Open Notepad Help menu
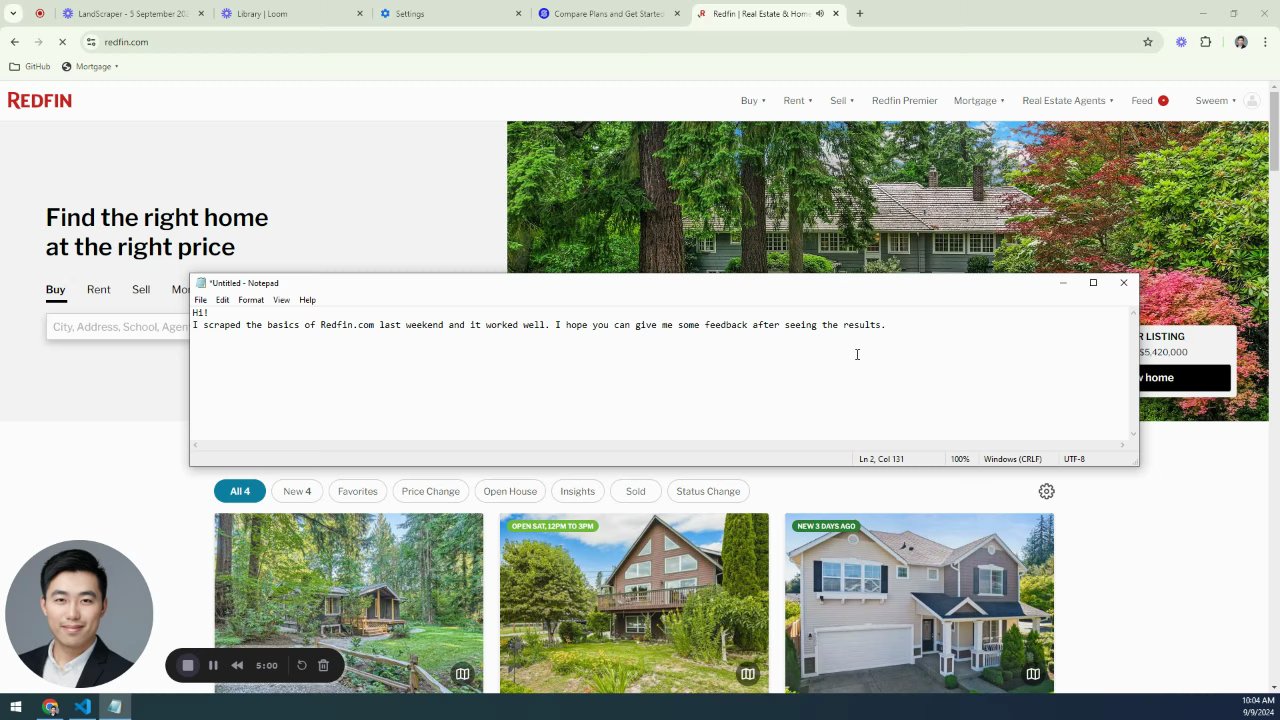 pos(307,300)
